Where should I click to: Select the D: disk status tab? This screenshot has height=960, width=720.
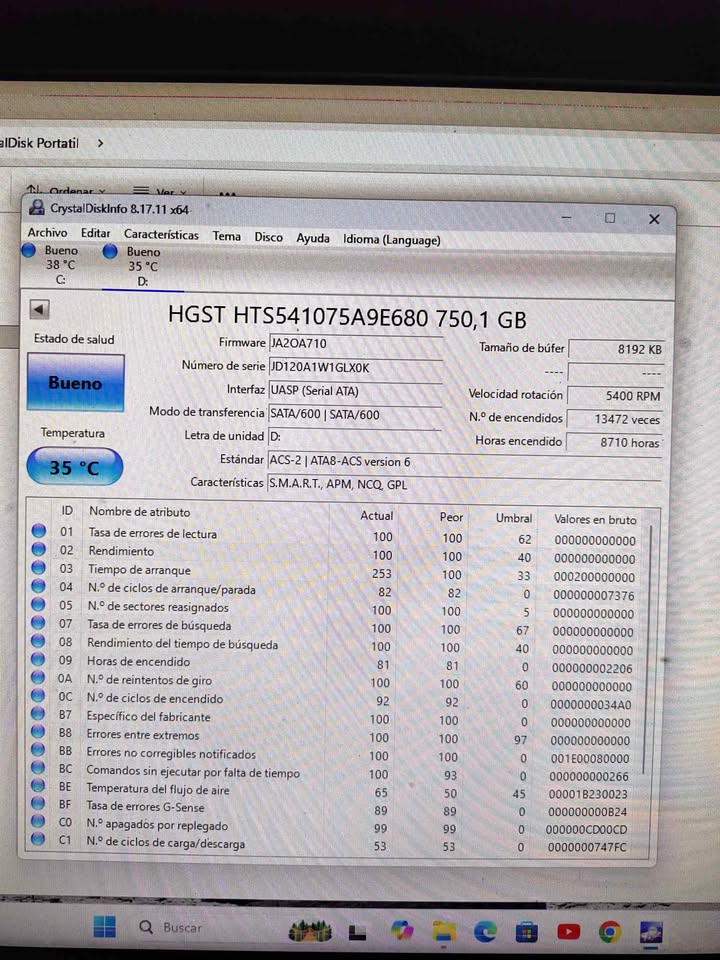click(x=133, y=266)
